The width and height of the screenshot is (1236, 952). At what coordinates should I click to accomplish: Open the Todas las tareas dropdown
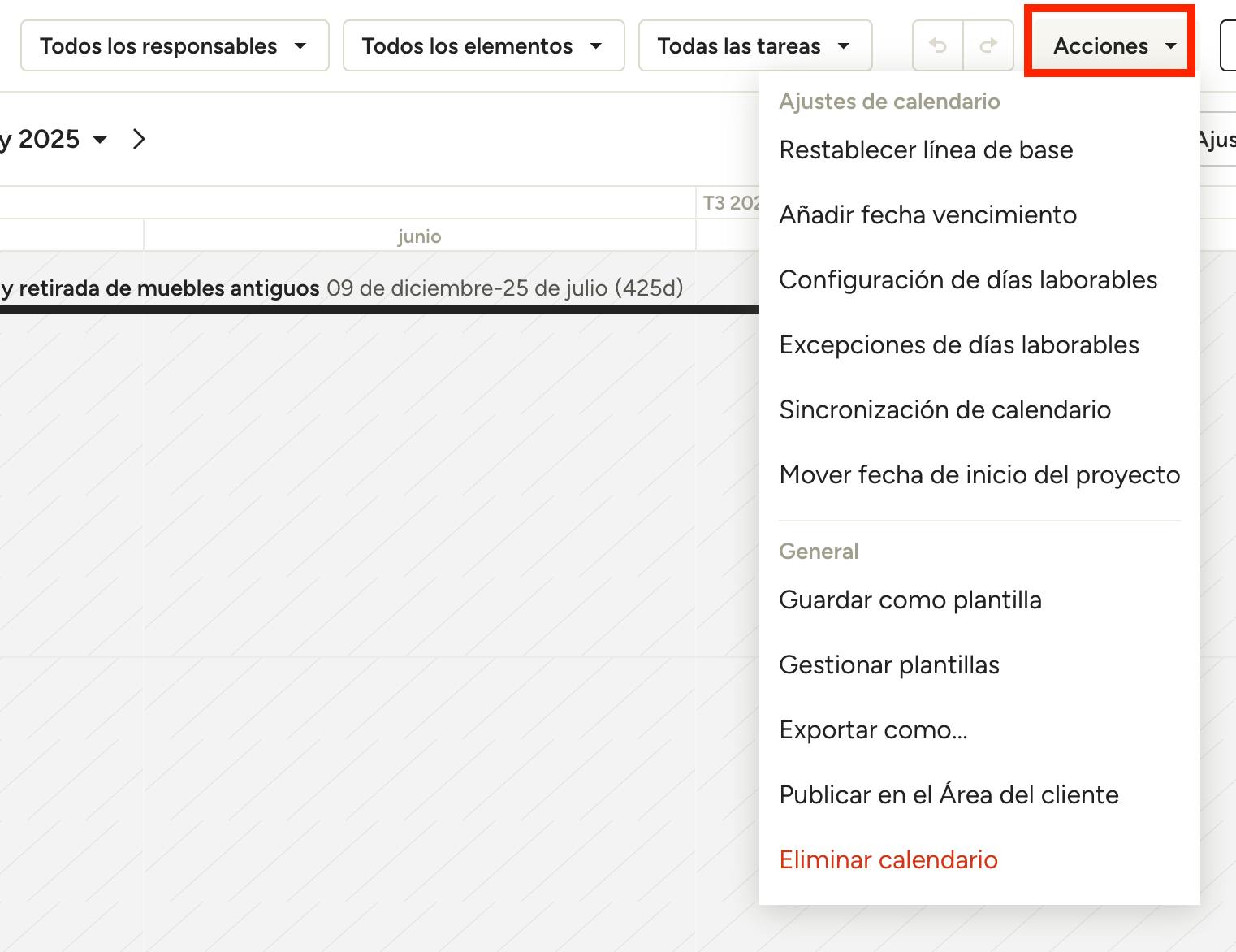[x=754, y=46]
